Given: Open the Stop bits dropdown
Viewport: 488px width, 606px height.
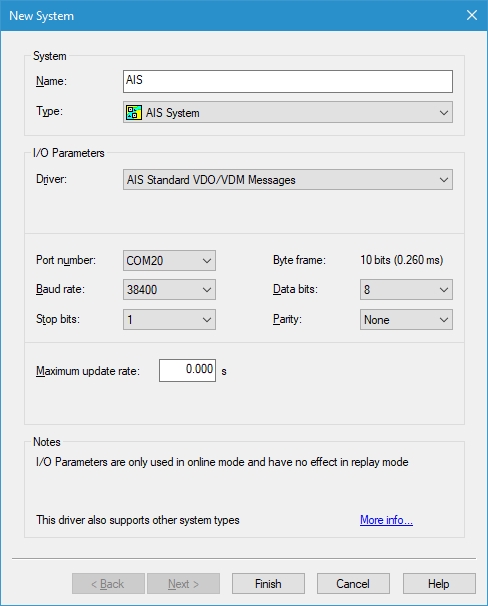Looking at the screenshot, I should click(169, 320).
